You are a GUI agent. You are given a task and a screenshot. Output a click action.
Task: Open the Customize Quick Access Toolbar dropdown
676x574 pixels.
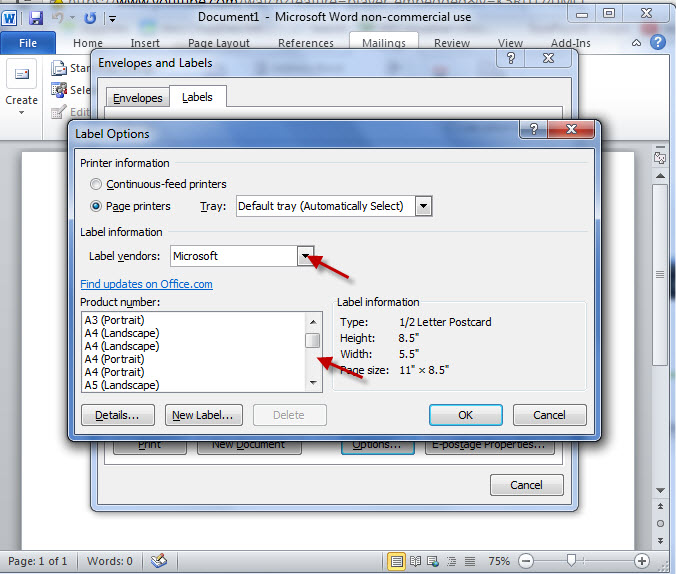click(x=113, y=19)
